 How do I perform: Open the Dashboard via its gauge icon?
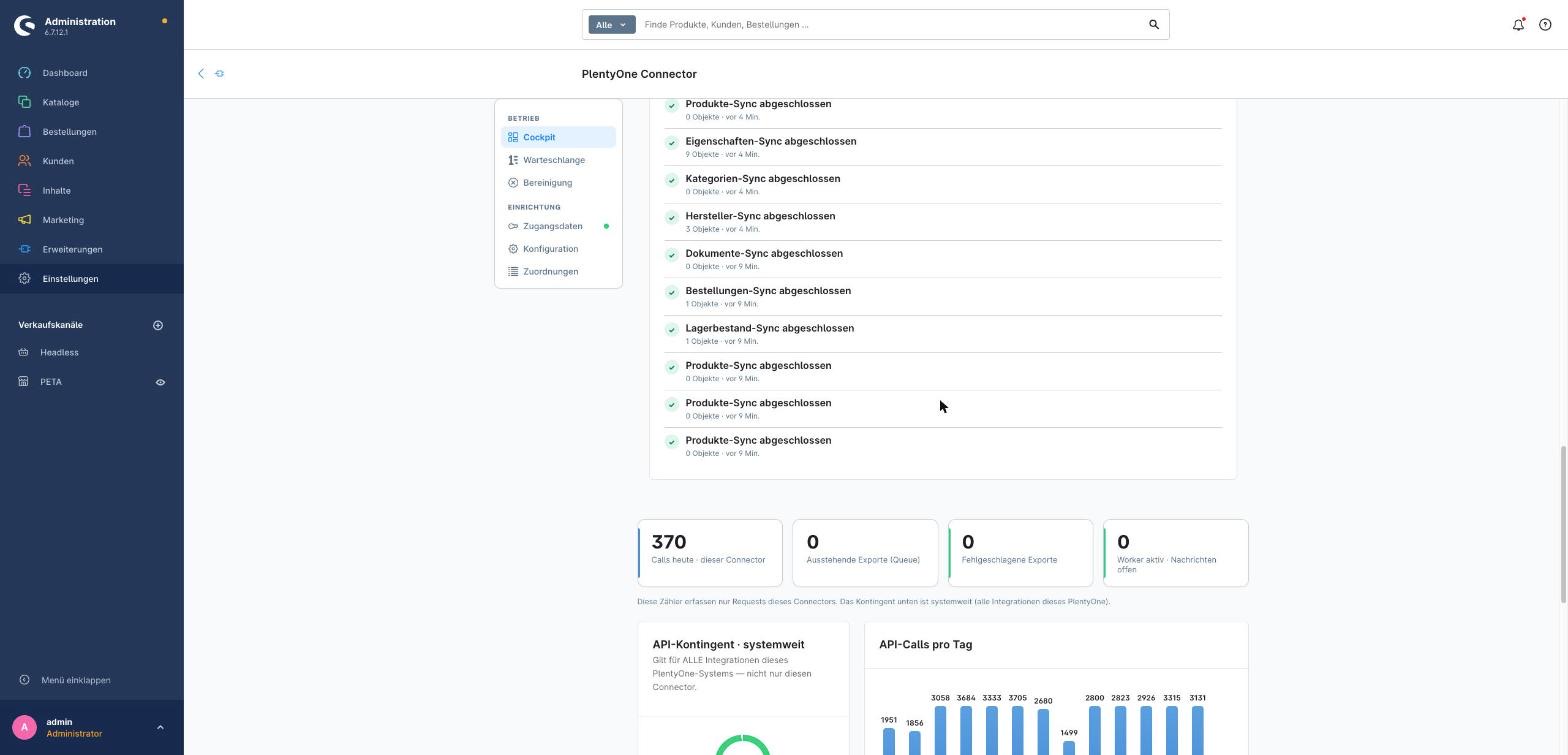point(24,73)
